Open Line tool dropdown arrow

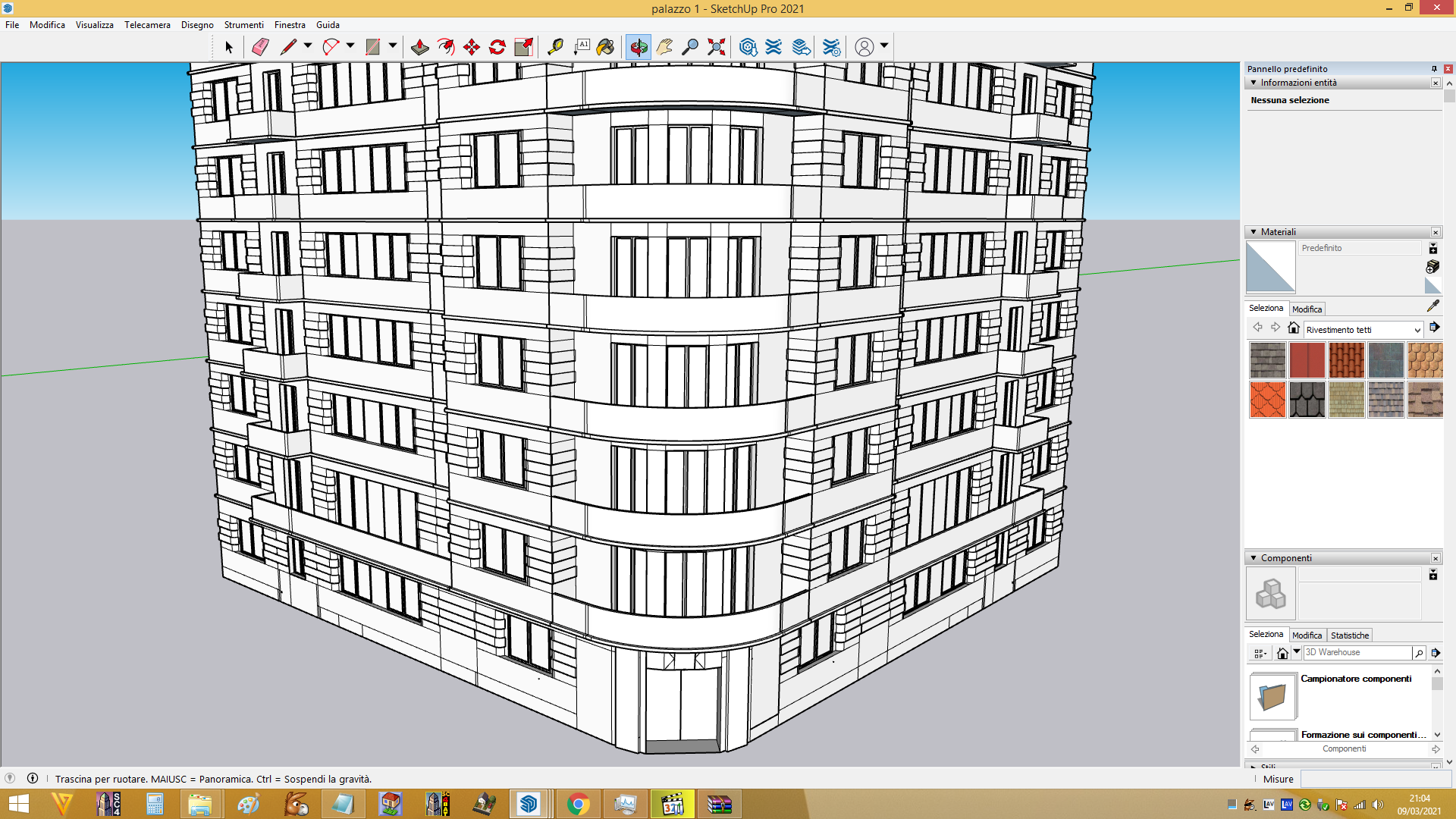pos(308,45)
